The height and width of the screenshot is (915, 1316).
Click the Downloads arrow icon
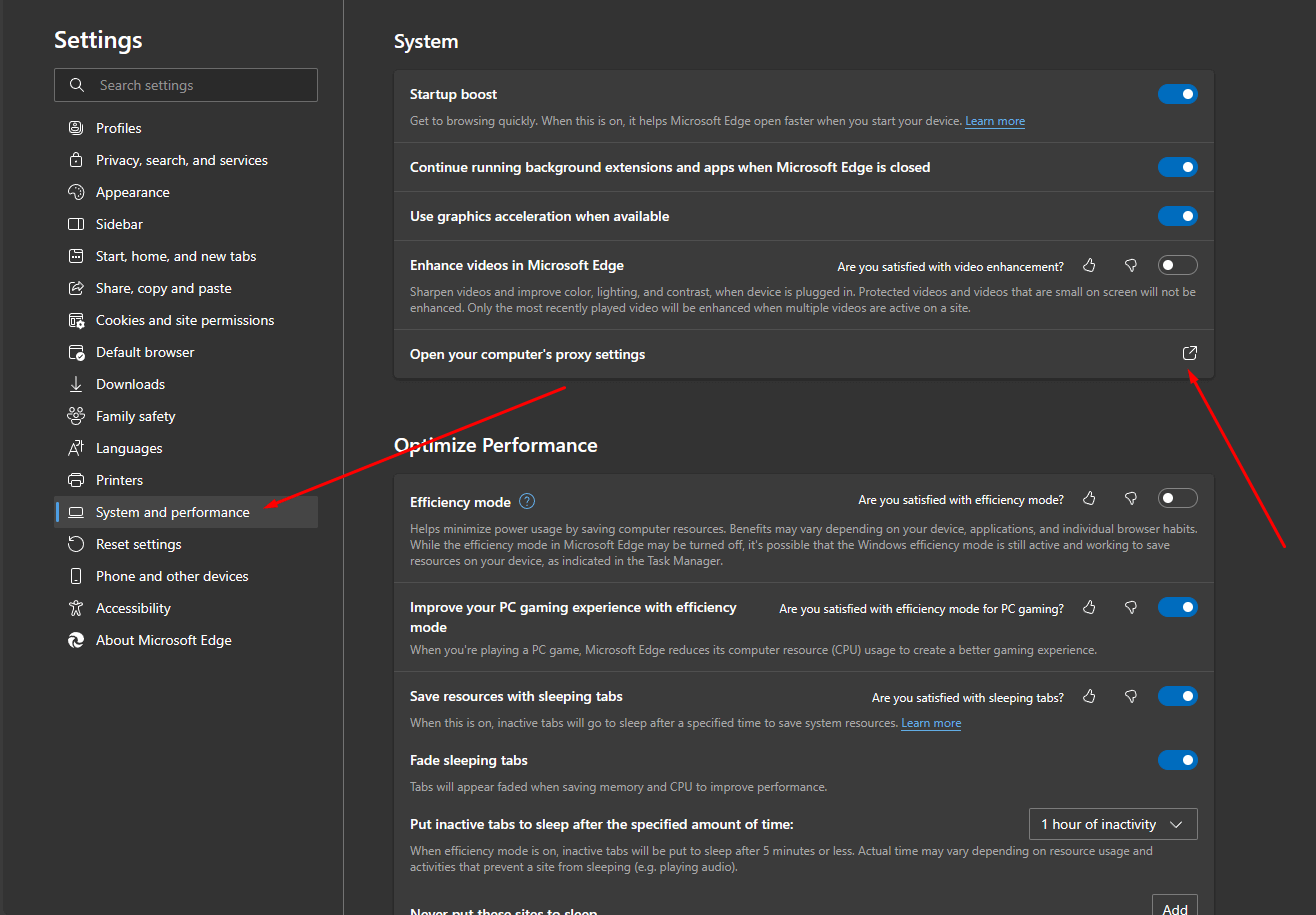76,384
